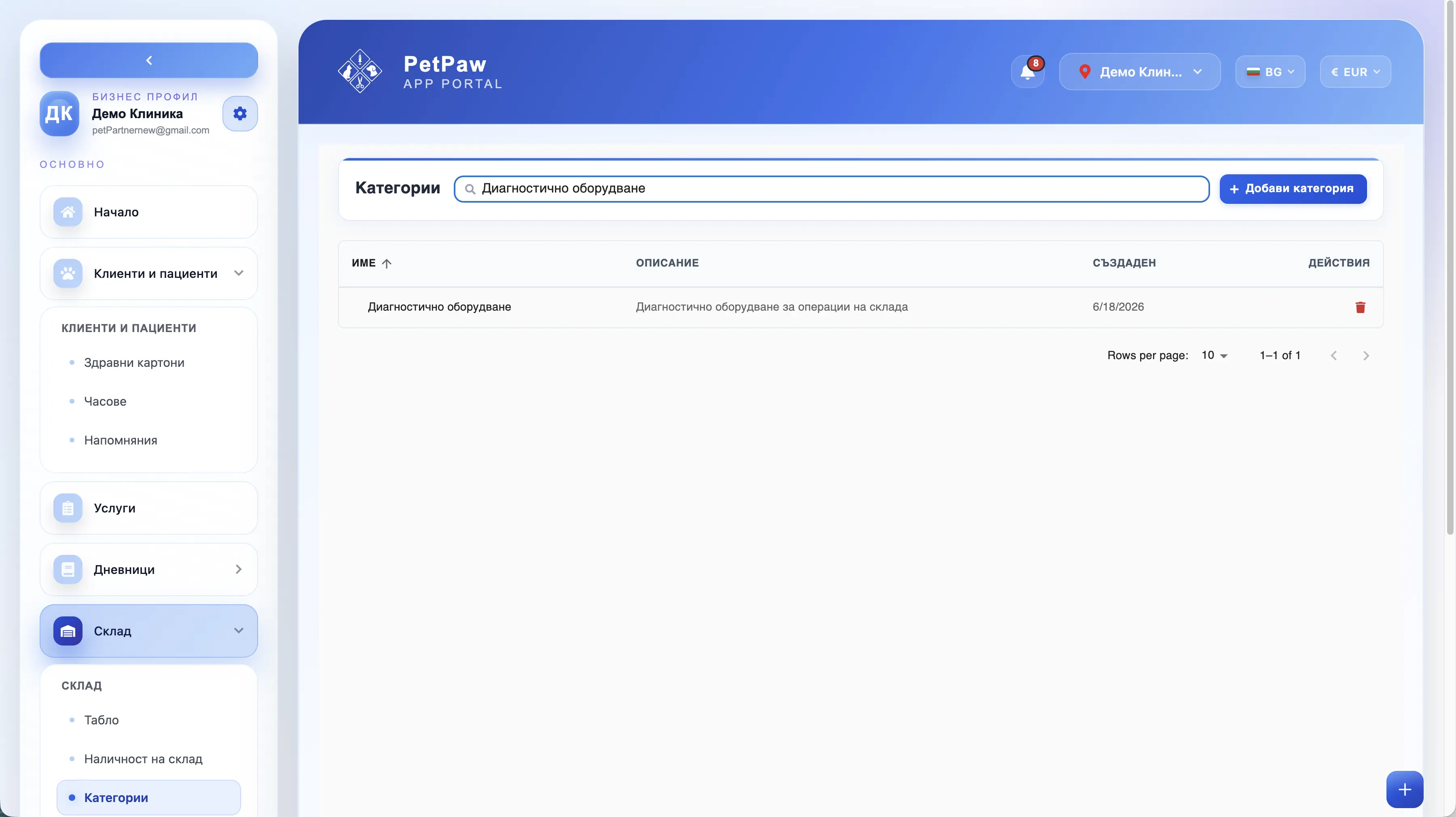
Task: Open the BG language dropdown
Action: [1270, 72]
